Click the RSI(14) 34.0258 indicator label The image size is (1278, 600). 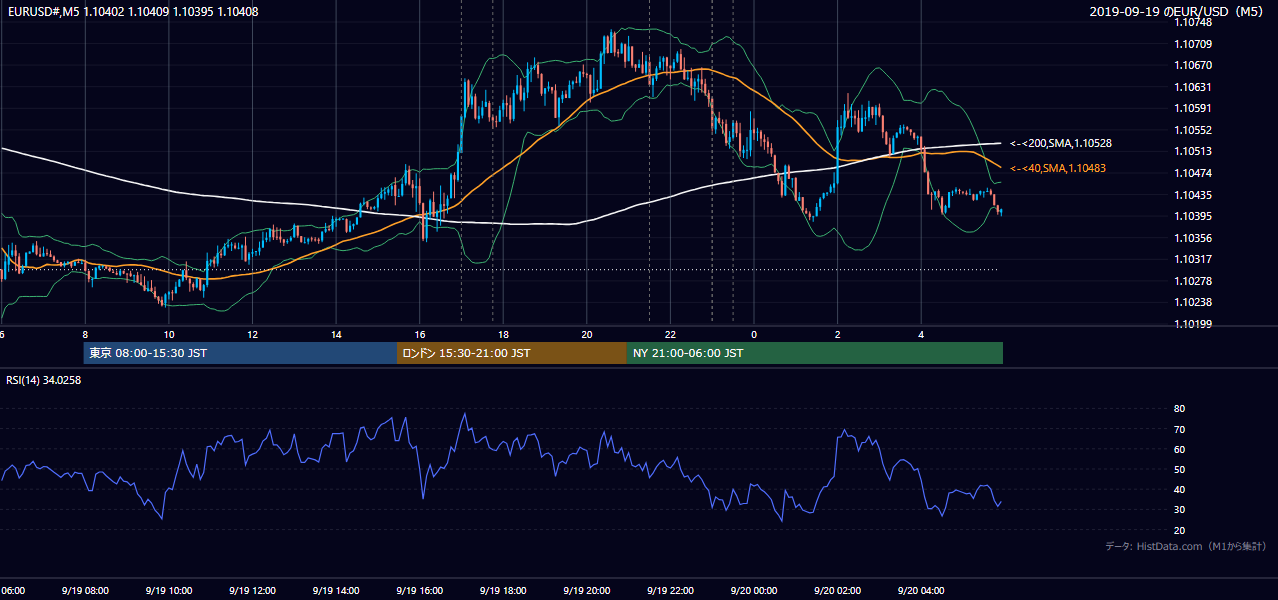pyautogui.click(x=44, y=380)
